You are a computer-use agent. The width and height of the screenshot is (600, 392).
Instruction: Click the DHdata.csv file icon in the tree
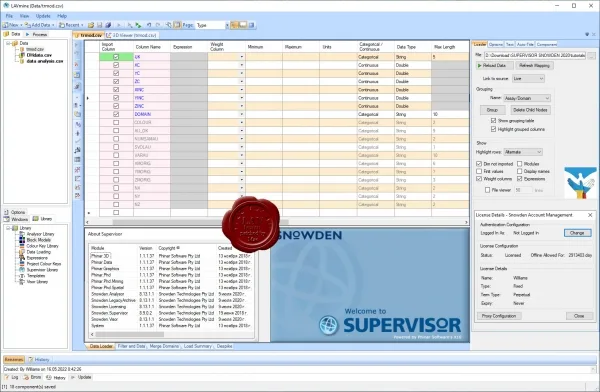point(22,55)
